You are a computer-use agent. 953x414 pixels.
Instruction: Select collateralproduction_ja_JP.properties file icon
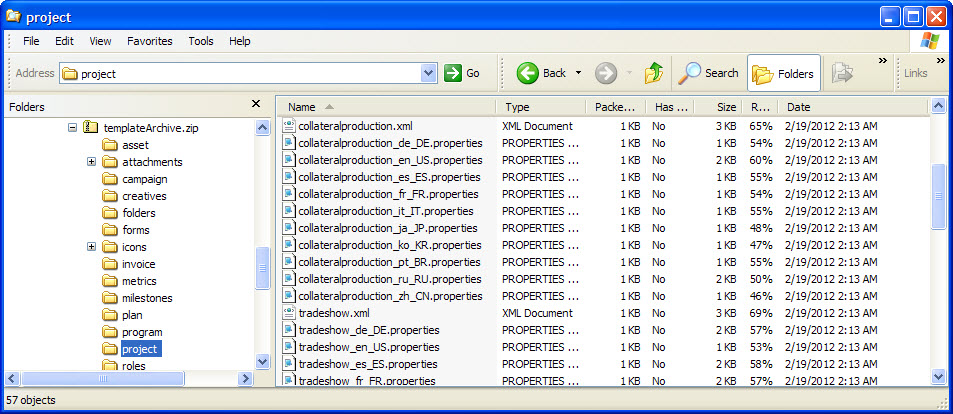(x=289, y=229)
